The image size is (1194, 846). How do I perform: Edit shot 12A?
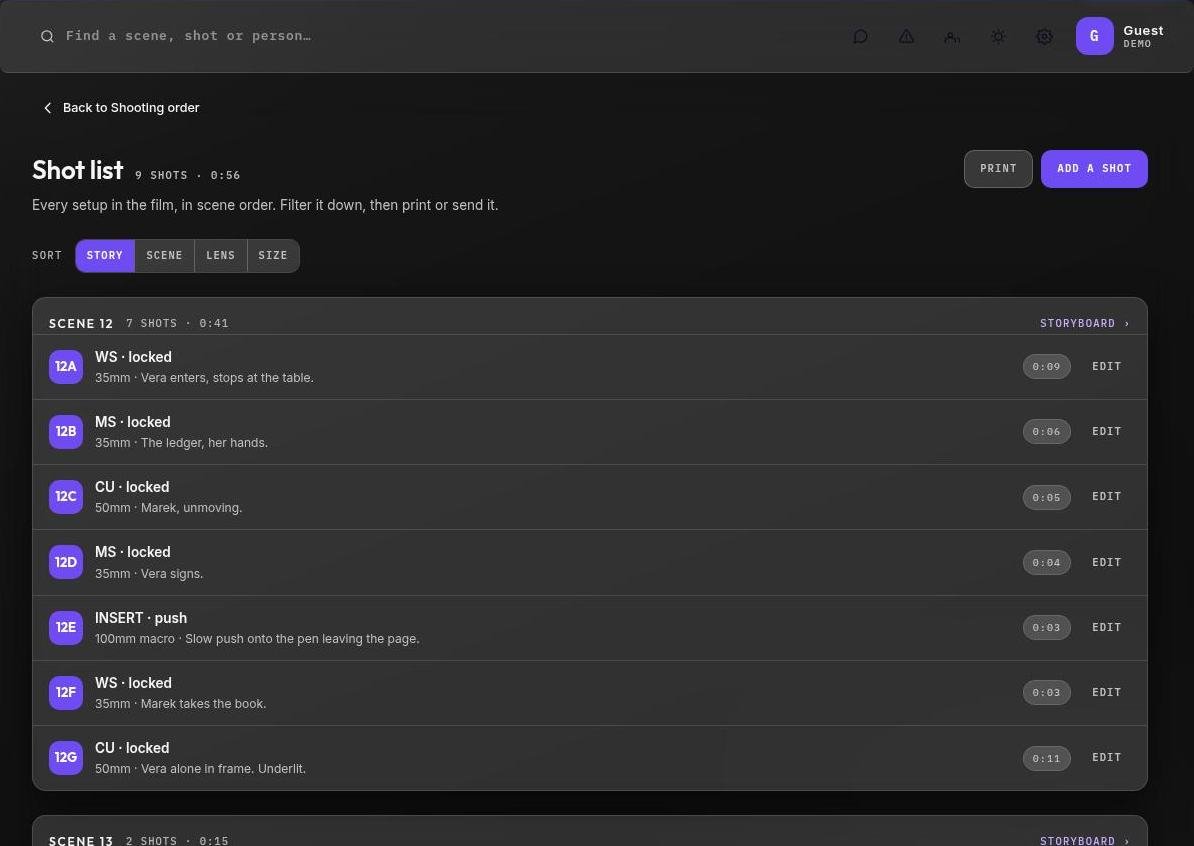click(1106, 367)
